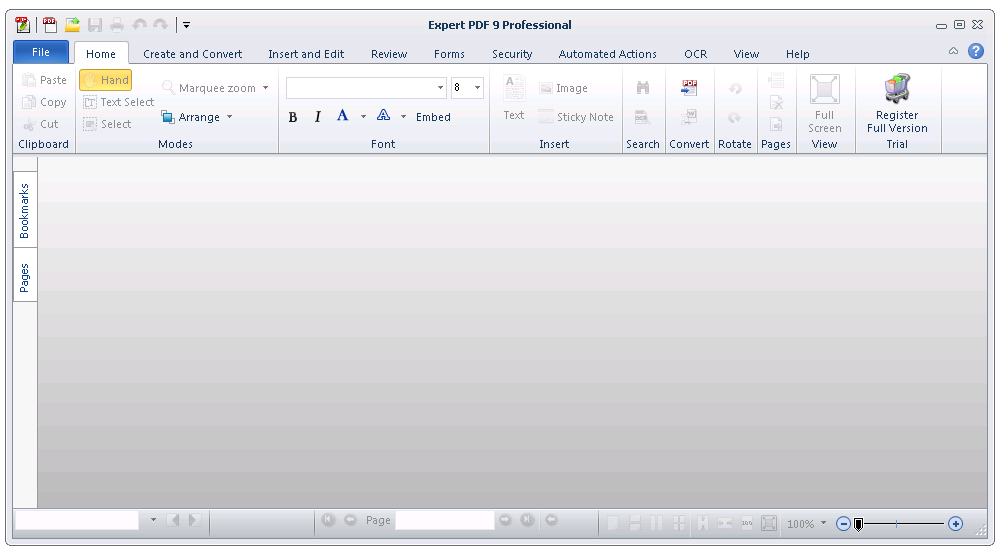Click the Full Screen button
The image size is (1001, 558).
coord(825,103)
